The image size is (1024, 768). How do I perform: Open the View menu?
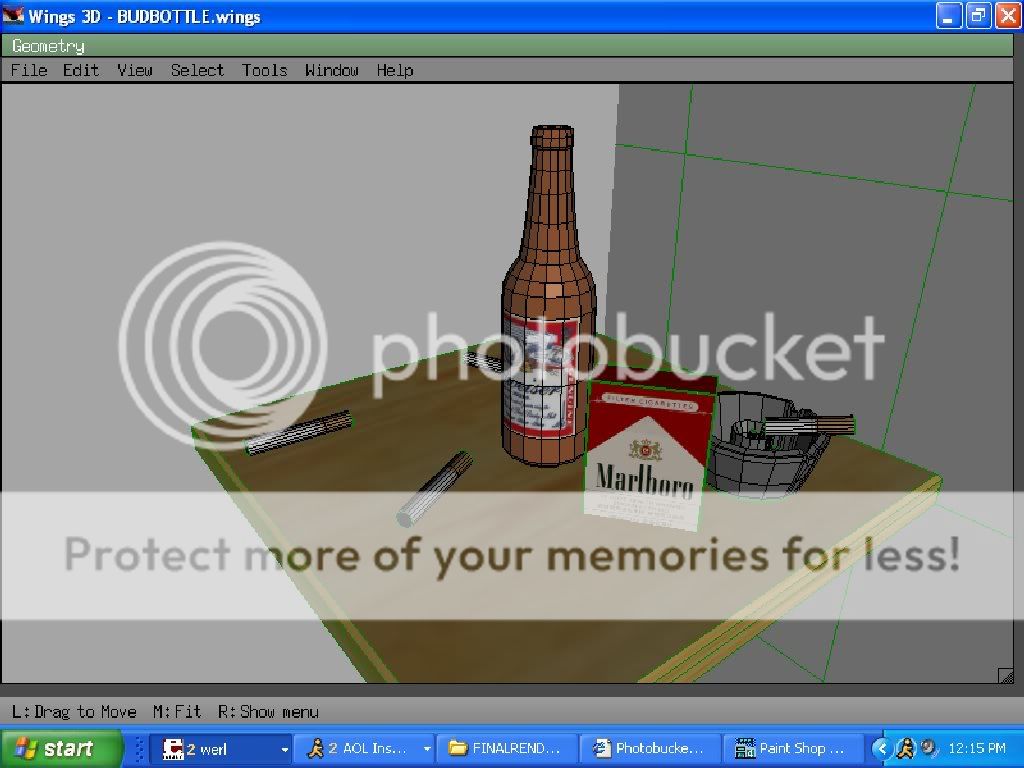coord(135,70)
